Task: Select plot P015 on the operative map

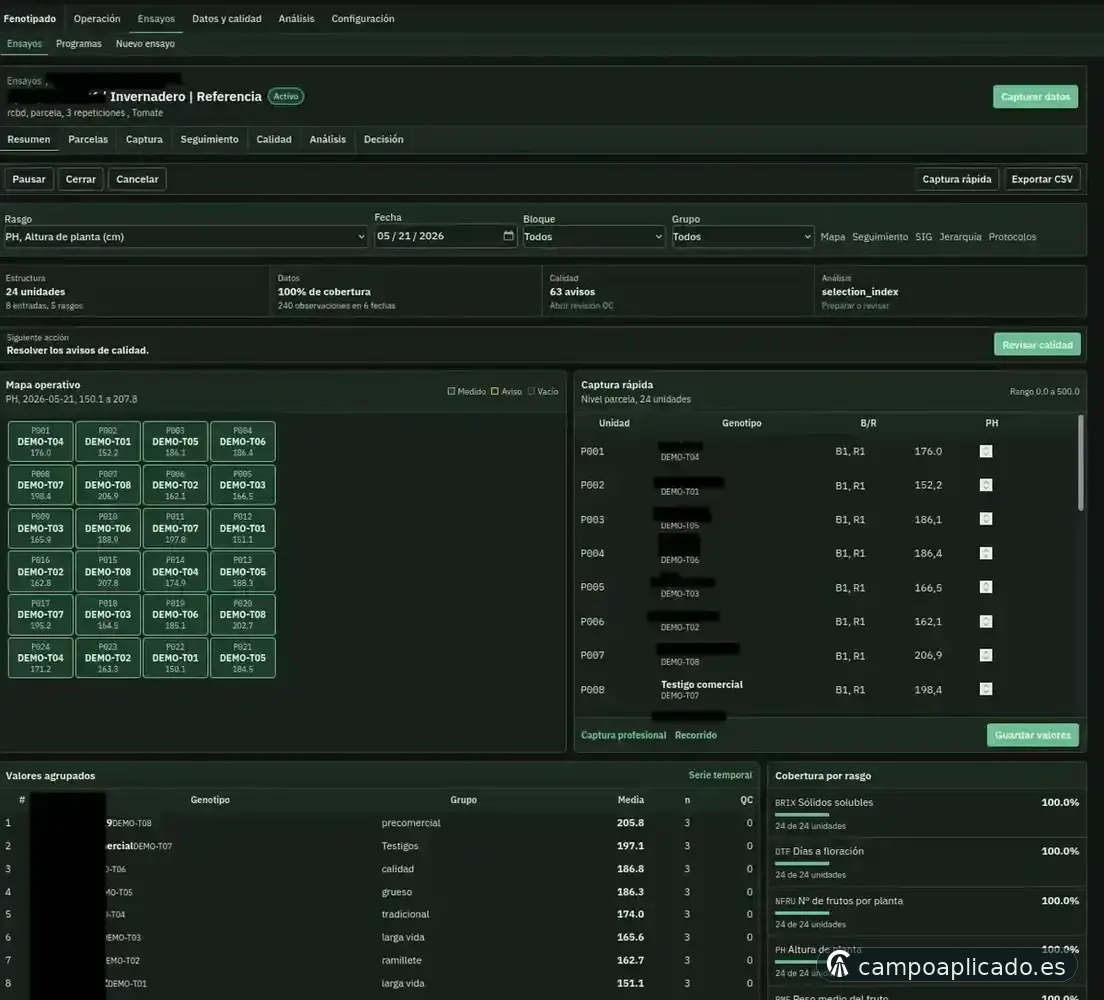Action: point(108,571)
